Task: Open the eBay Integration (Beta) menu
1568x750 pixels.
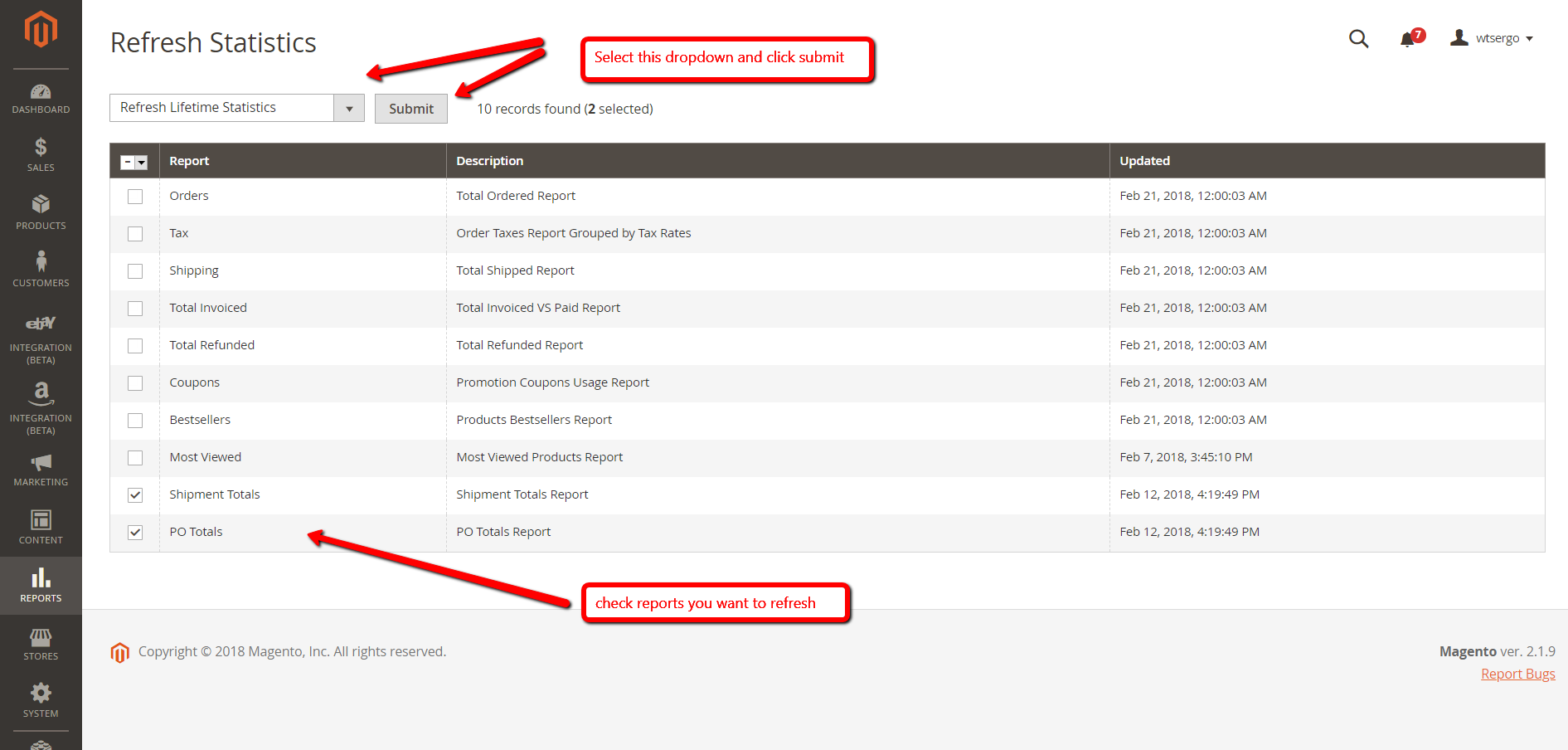Action: pyautogui.click(x=41, y=339)
